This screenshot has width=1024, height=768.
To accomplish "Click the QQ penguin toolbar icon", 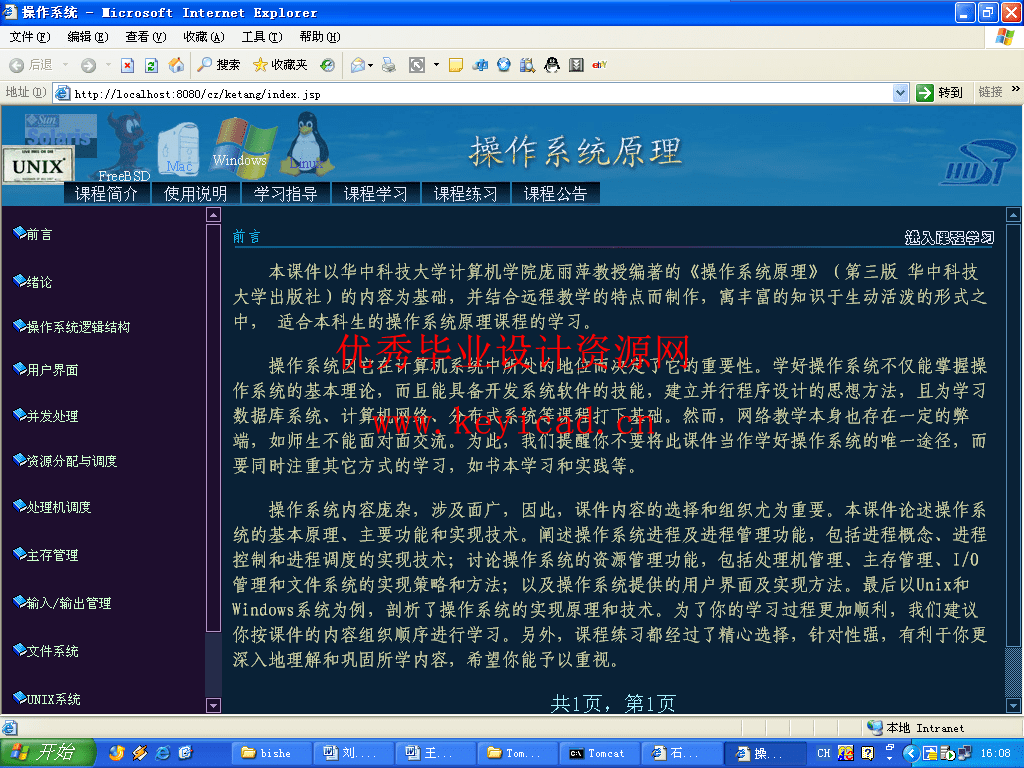I will (x=551, y=65).
